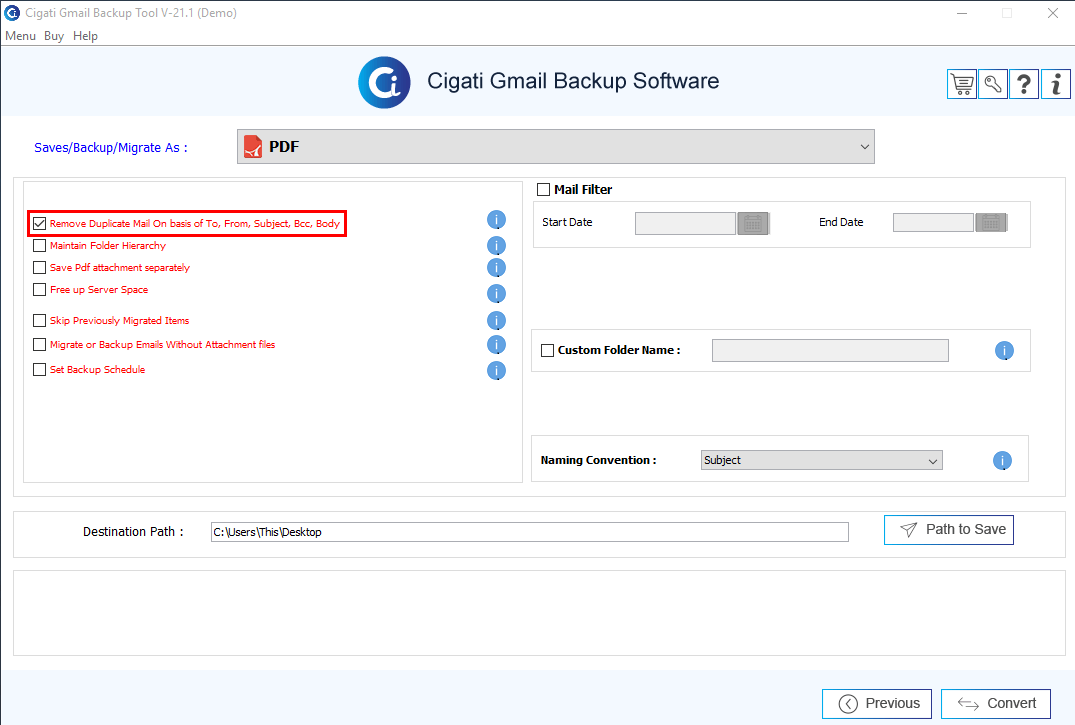
Task: Click info icon for Migrate Without Attachment files
Action: (496, 344)
